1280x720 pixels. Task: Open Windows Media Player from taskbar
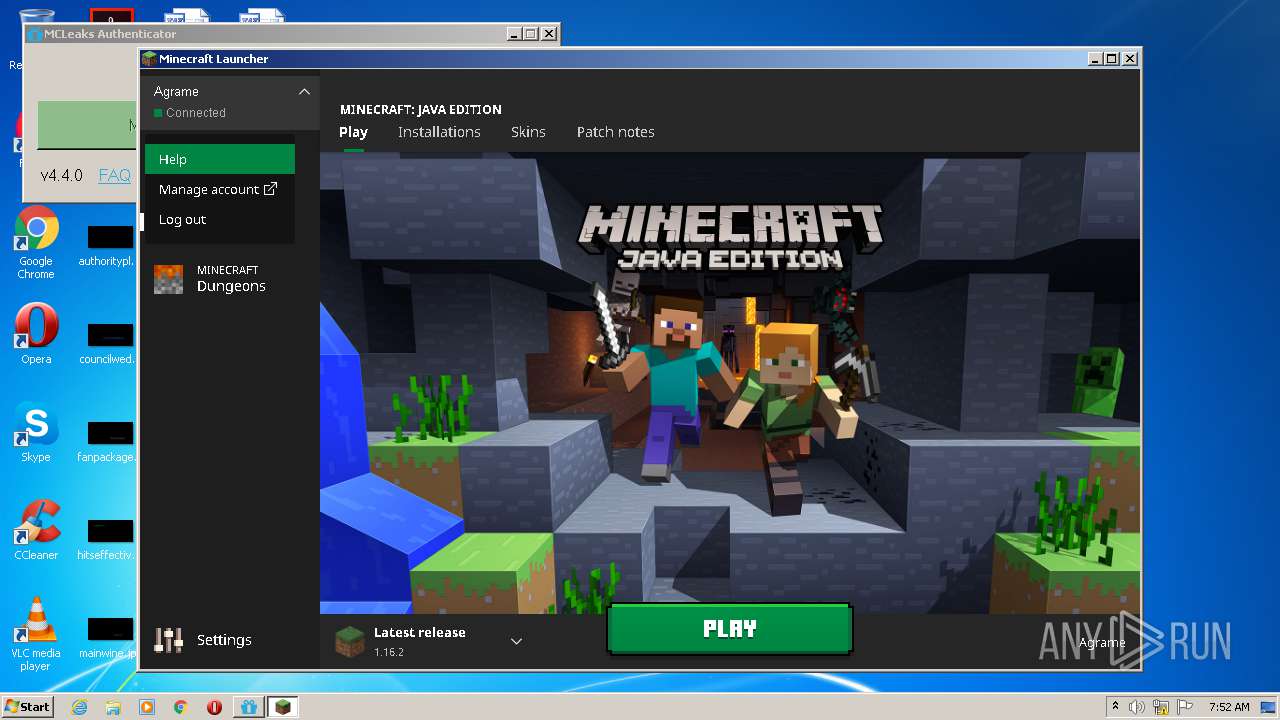click(x=147, y=707)
